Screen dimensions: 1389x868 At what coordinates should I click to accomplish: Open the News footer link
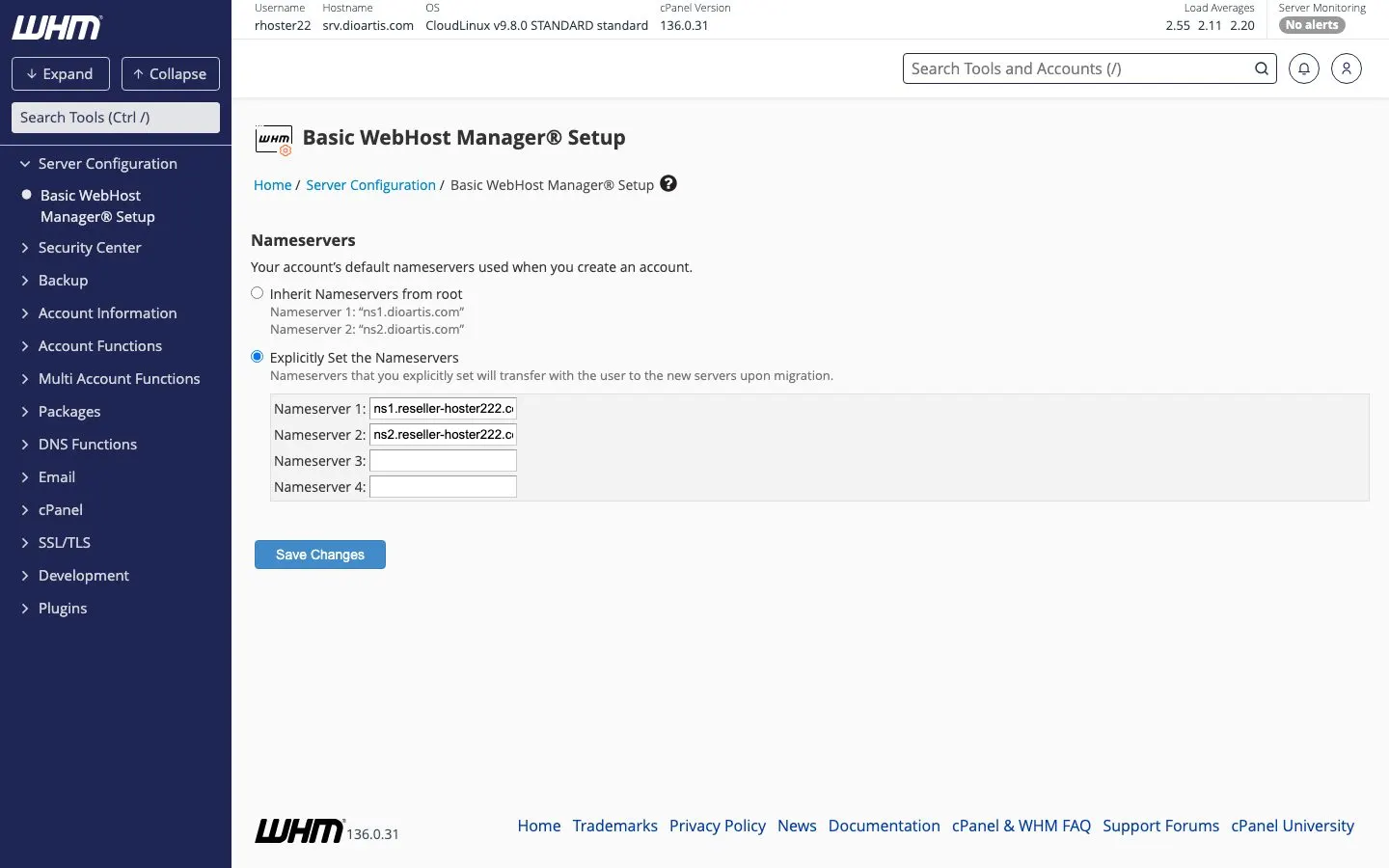797,826
